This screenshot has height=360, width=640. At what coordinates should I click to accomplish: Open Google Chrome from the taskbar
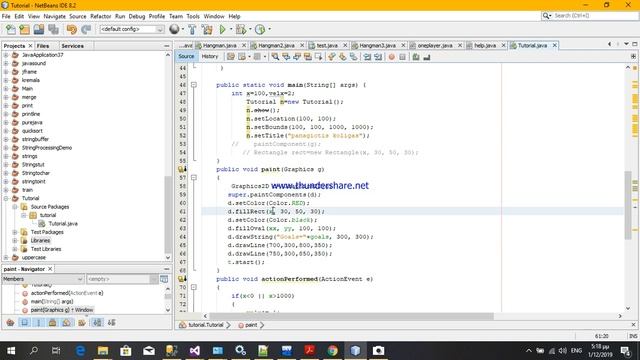[x=332, y=351]
